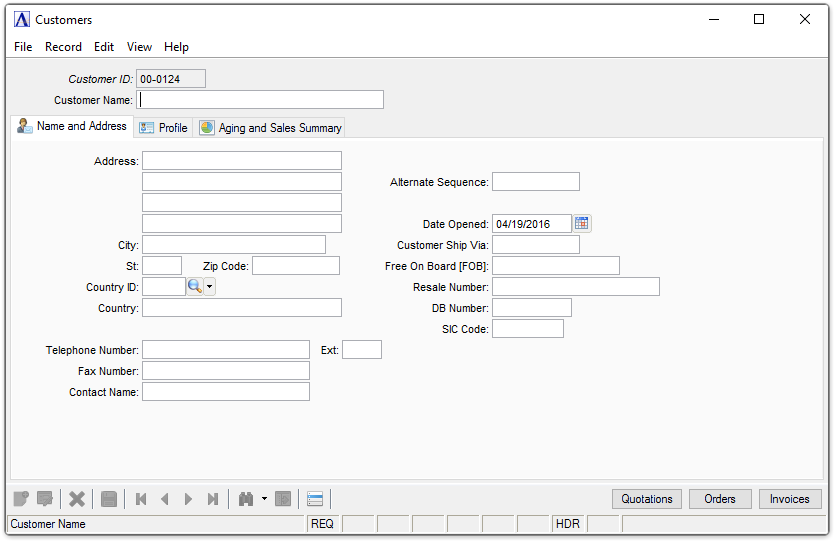Click the save record disk icon

109,499
